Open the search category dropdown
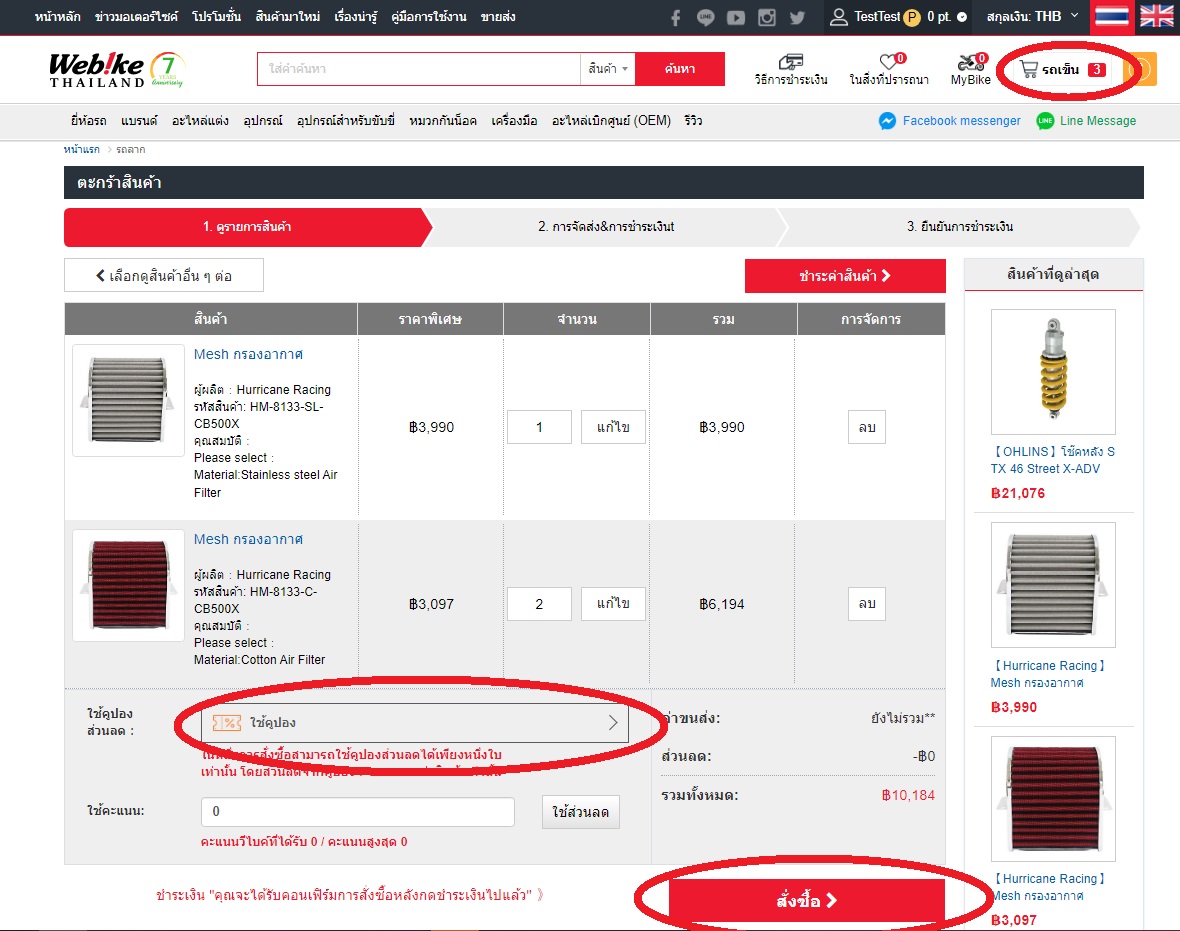The image size is (1180, 931). (607, 68)
